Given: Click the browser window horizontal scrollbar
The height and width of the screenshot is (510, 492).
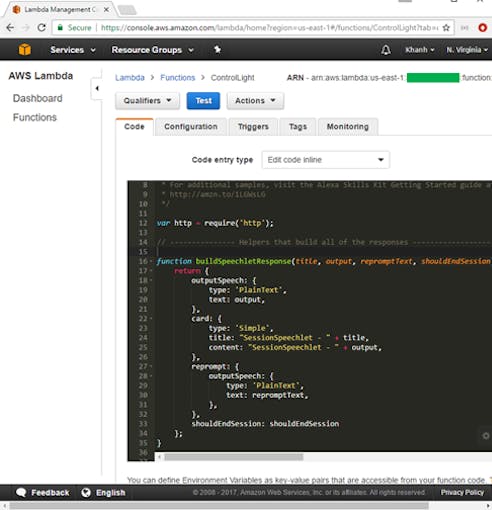Looking at the screenshot, I should (219, 506).
